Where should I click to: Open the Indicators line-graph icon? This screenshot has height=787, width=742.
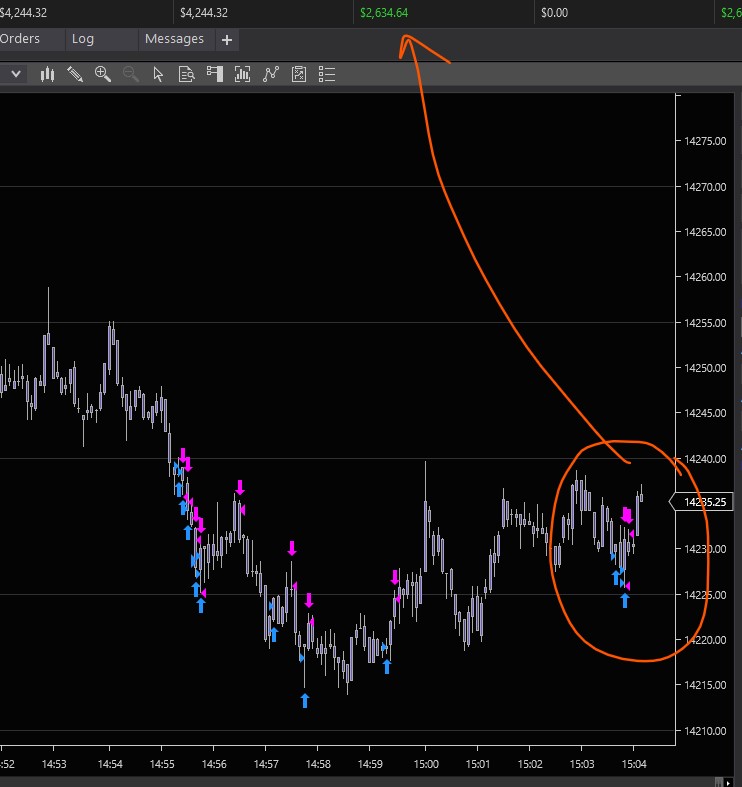tap(271, 74)
